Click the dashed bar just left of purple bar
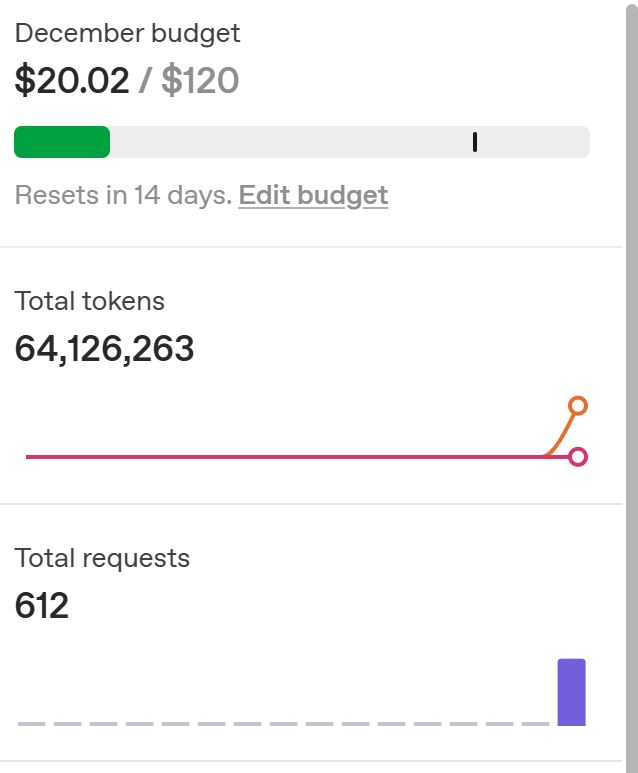 535,723
